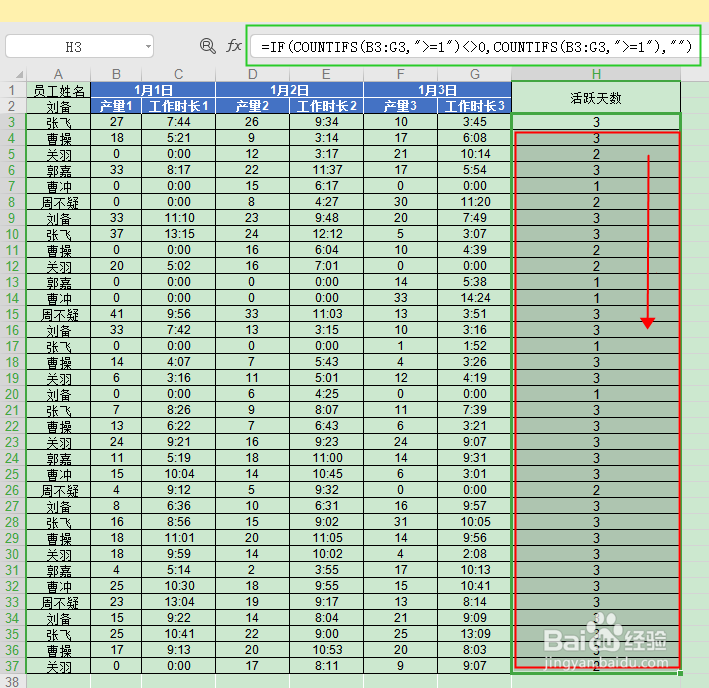Select column D header
709x688 pixels.
click(x=252, y=74)
